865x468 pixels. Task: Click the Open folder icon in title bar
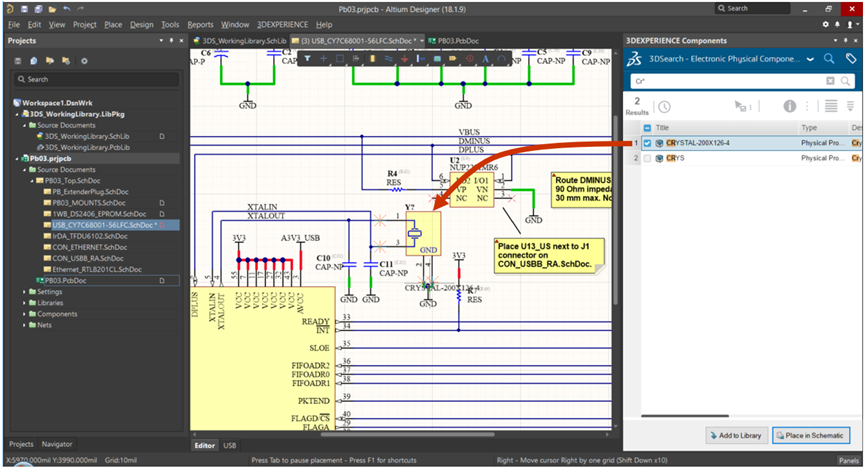52,9
